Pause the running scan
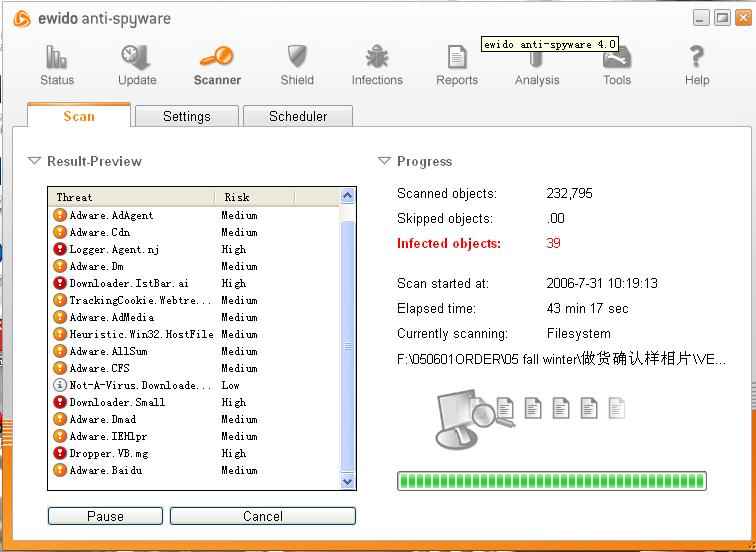Viewport: 756px width, 552px height. tap(105, 516)
